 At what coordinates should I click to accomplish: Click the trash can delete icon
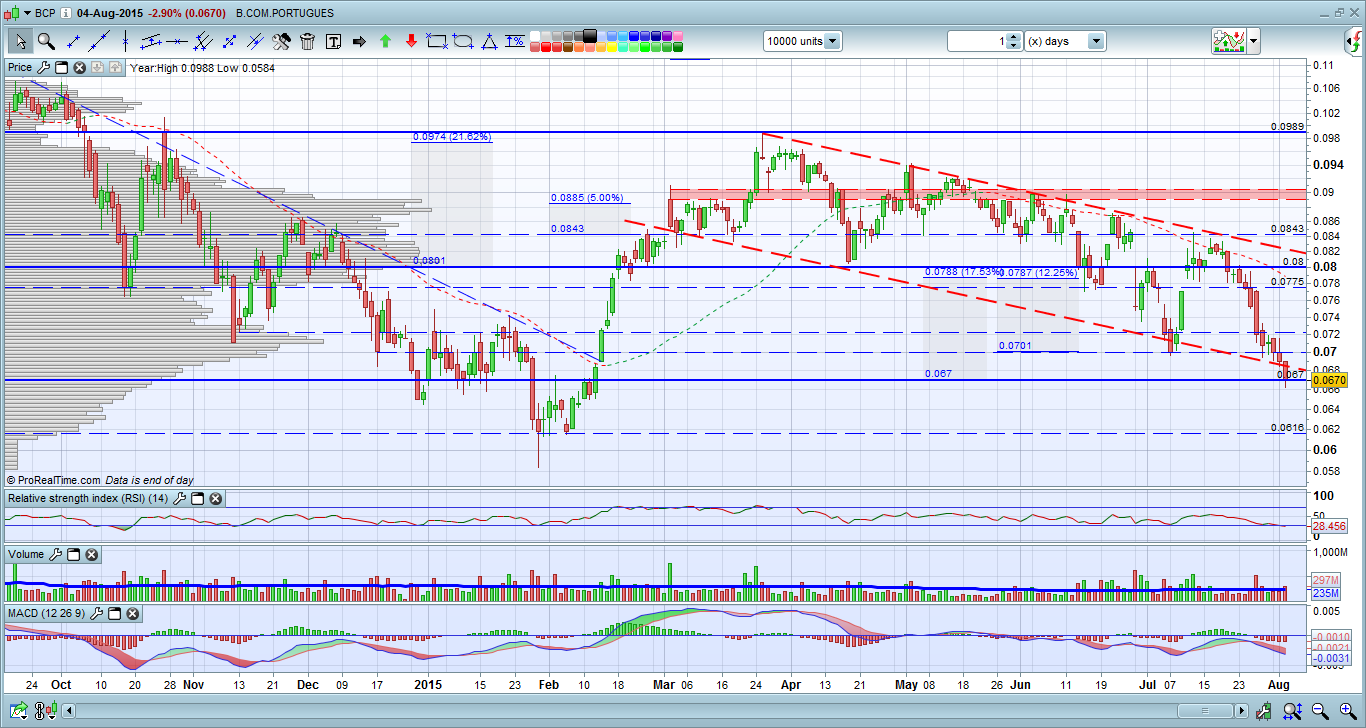[307, 41]
